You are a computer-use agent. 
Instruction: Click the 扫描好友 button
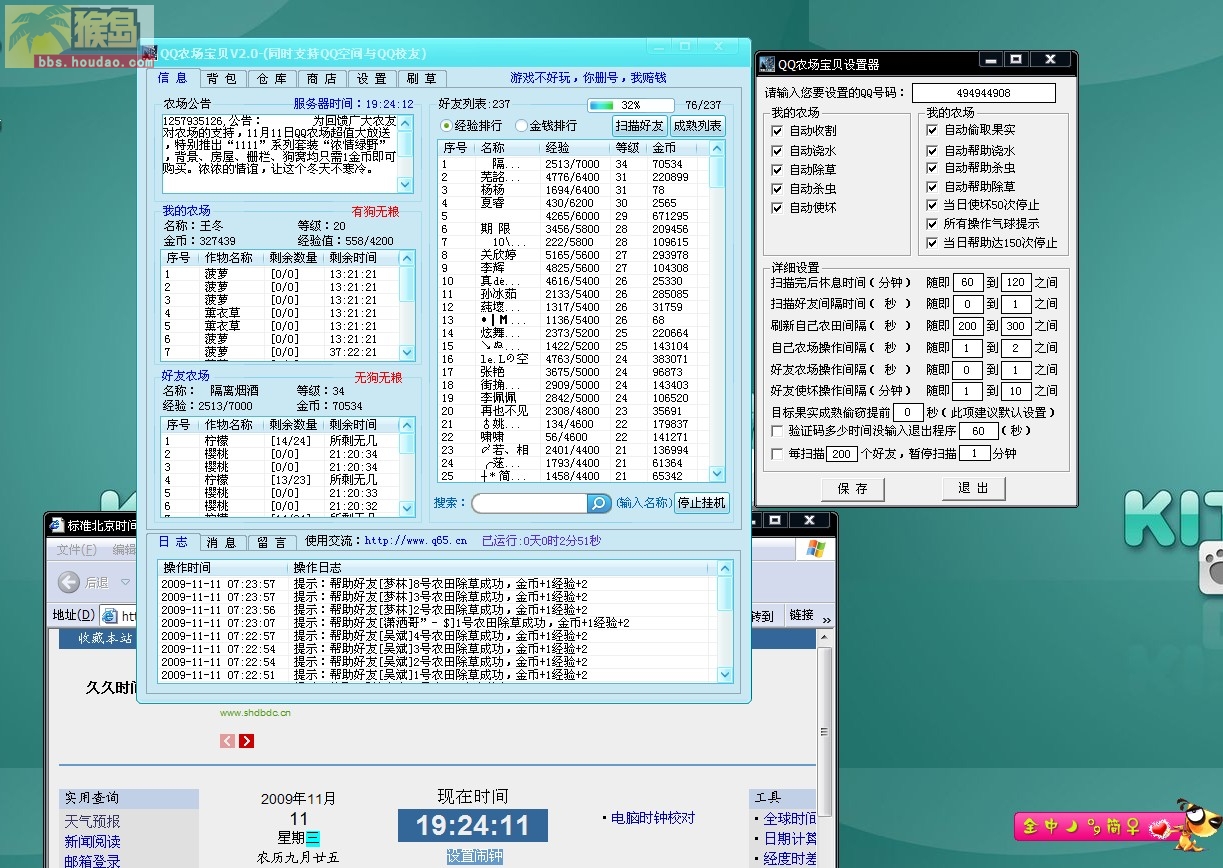(x=639, y=126)
